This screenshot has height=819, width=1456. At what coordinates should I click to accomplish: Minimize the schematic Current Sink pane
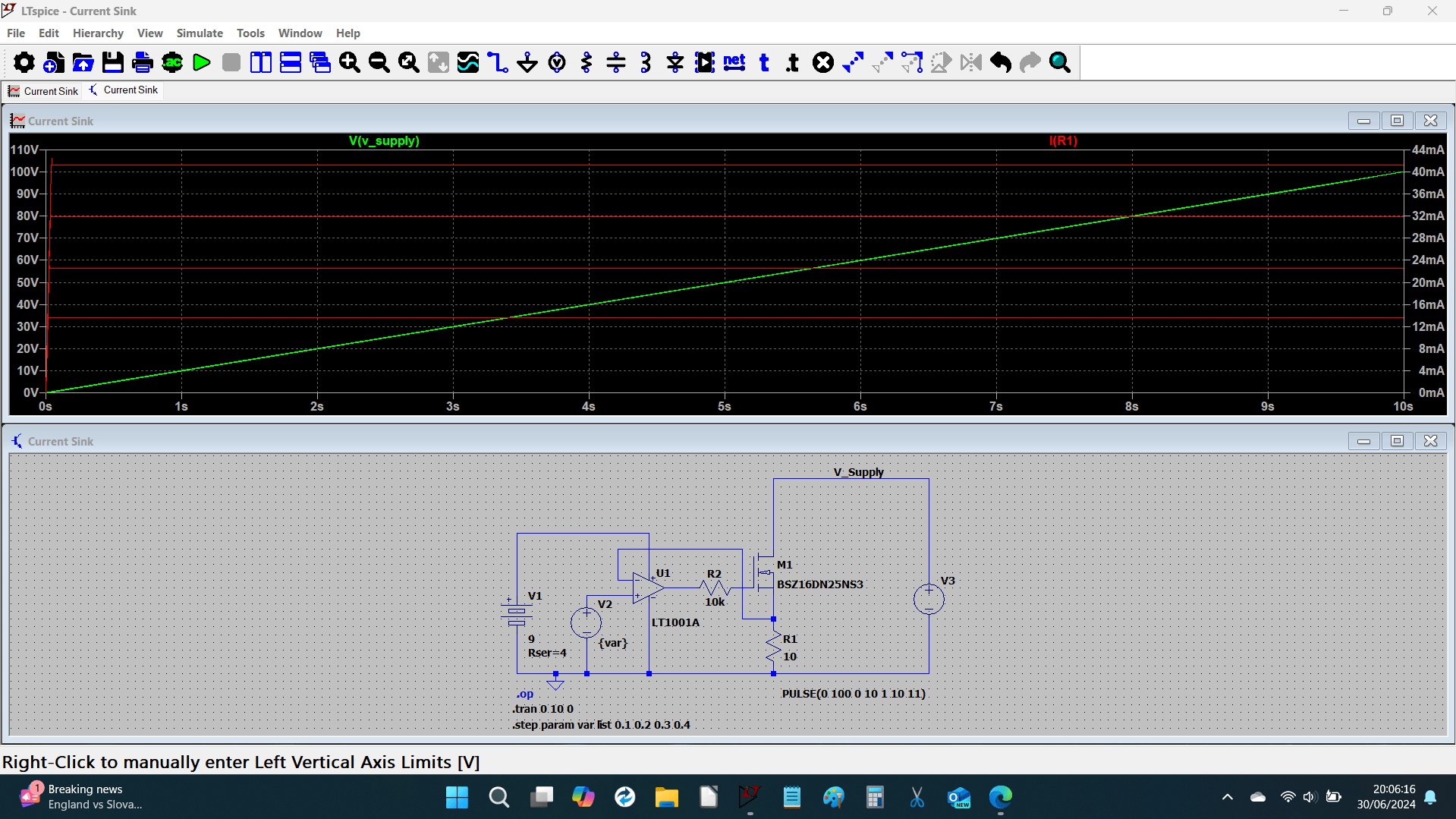pos(1363,441)
